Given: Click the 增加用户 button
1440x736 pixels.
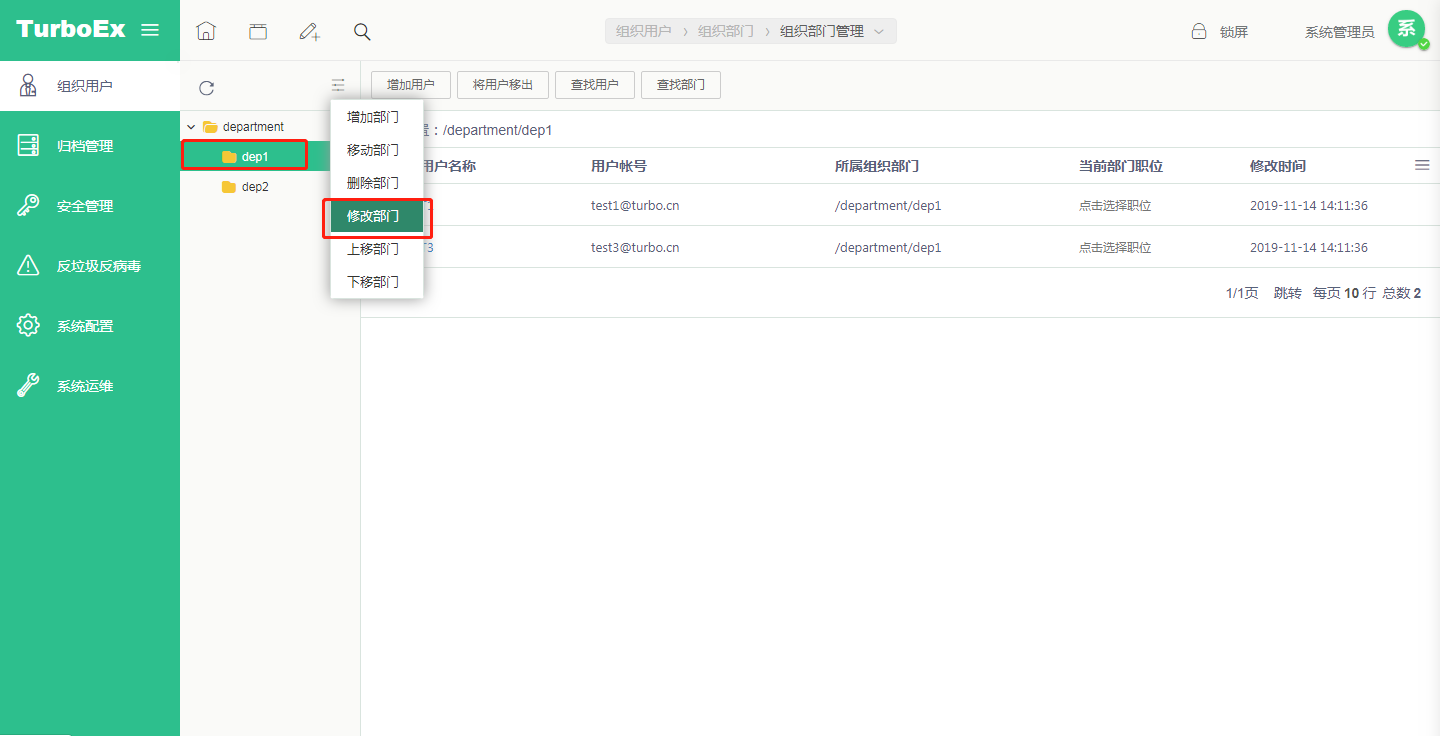Looking at the screenshot, I should point(410,85).
